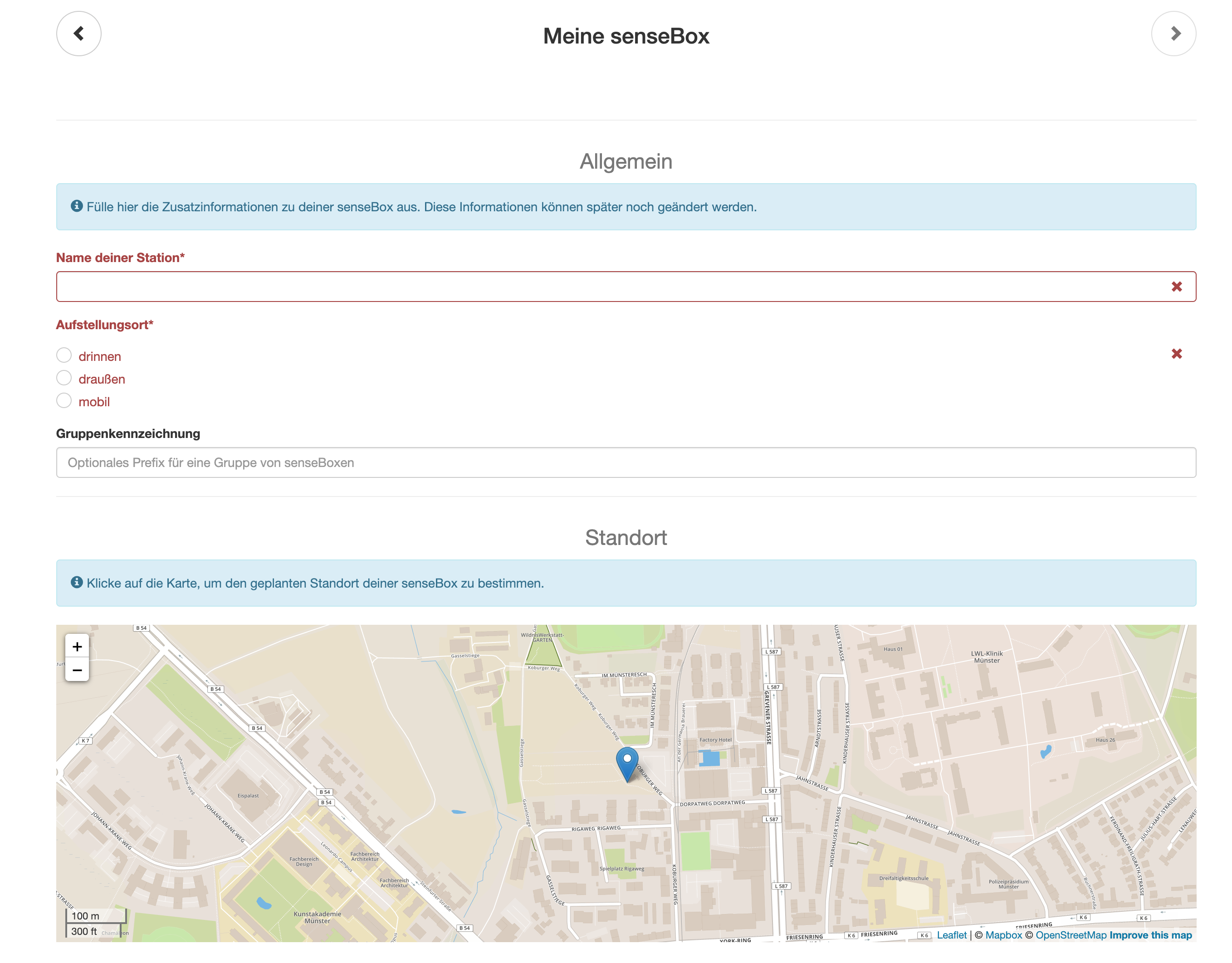Open the Leaflet attribution link

(951, 935)
